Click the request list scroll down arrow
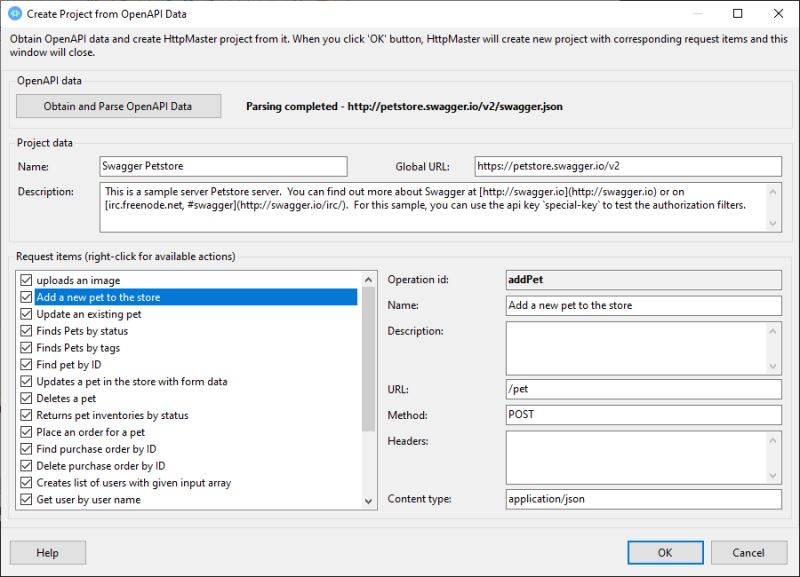Screen dimensions: 800x577 368,501
